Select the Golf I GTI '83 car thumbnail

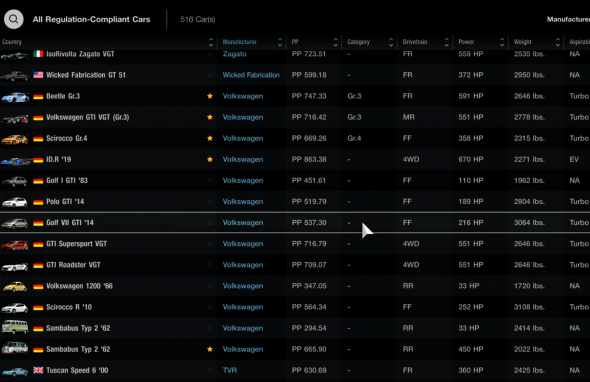[15, 181]
